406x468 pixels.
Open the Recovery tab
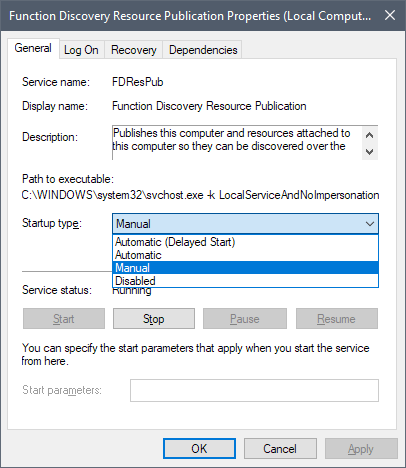134,50
